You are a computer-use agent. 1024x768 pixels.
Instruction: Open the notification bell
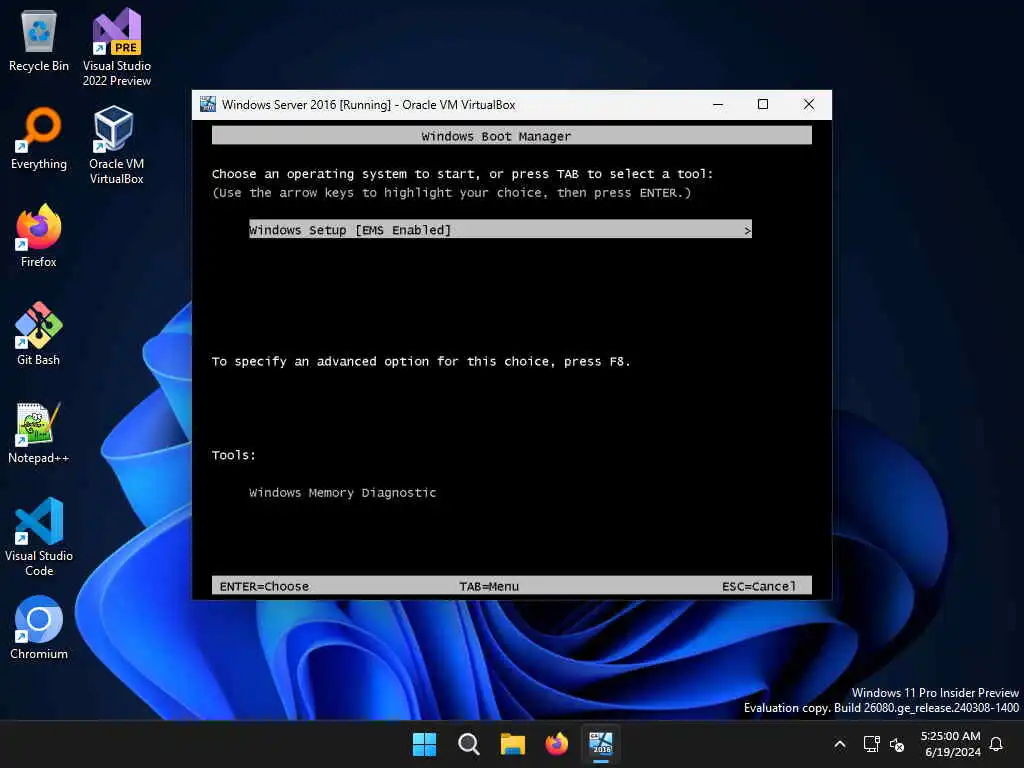(996, 744)
